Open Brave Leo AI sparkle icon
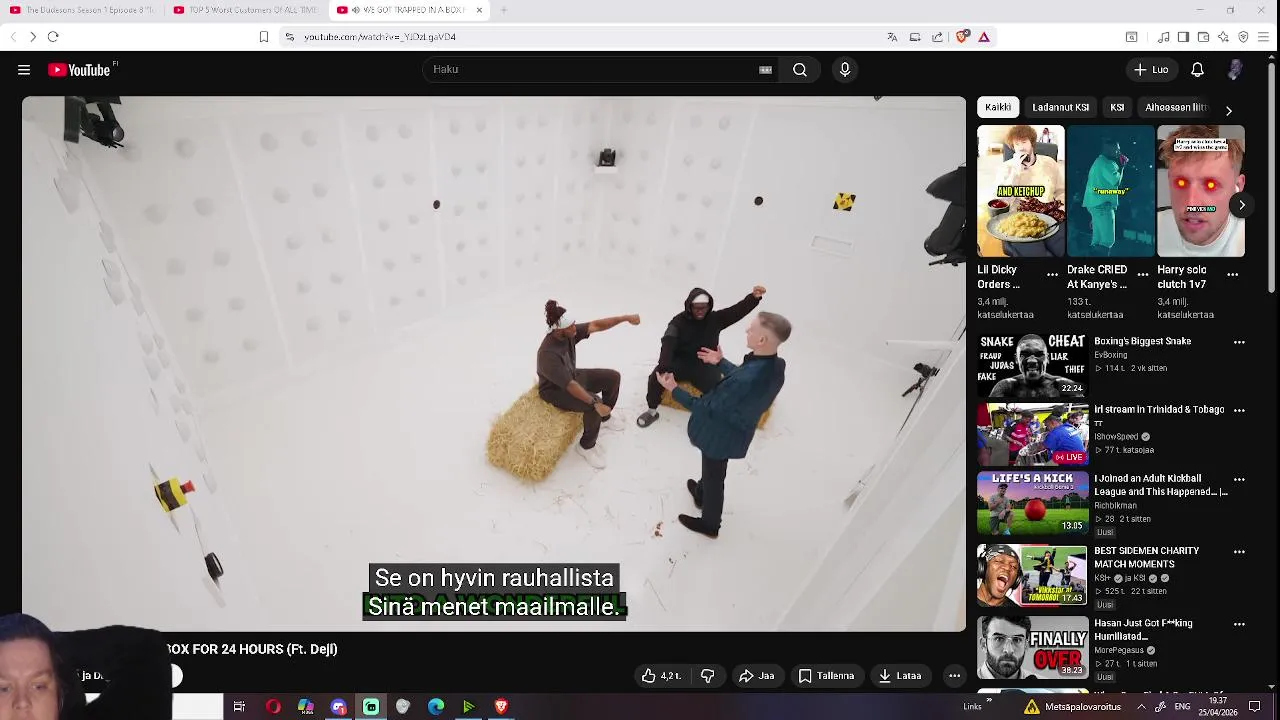 point(1223,37)
